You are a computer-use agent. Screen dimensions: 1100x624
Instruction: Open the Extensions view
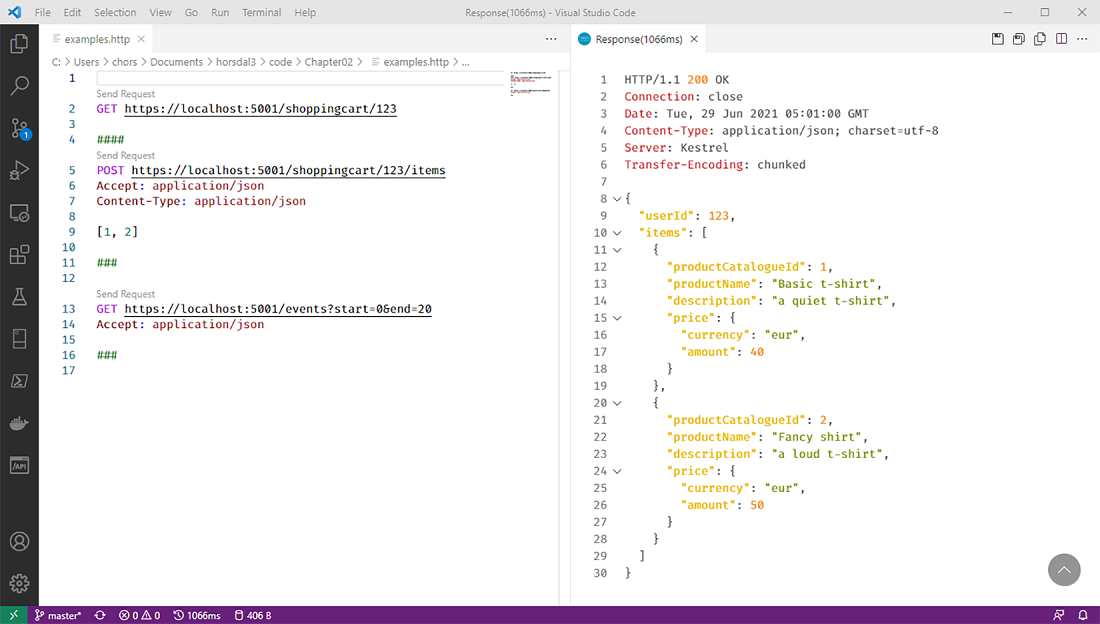pos(20,255)
